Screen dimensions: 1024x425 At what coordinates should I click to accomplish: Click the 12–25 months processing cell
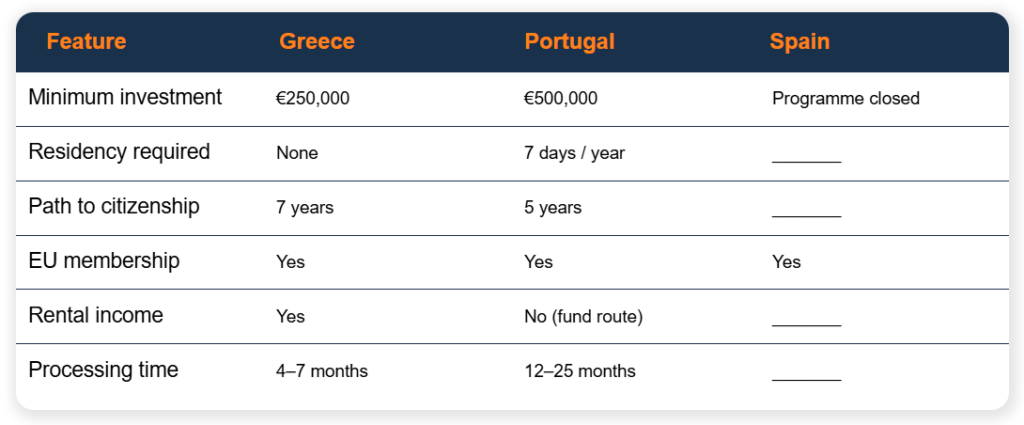pos(580,371)
